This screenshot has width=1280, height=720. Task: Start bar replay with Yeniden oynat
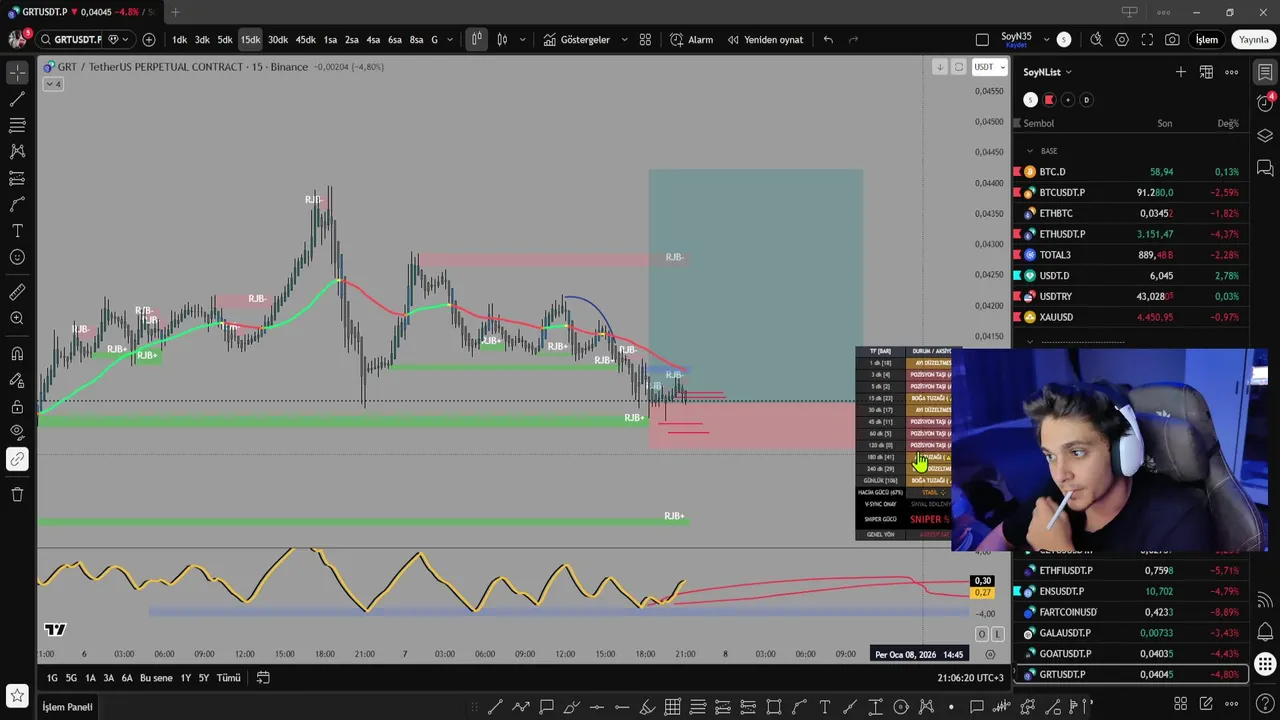(765, 40)
